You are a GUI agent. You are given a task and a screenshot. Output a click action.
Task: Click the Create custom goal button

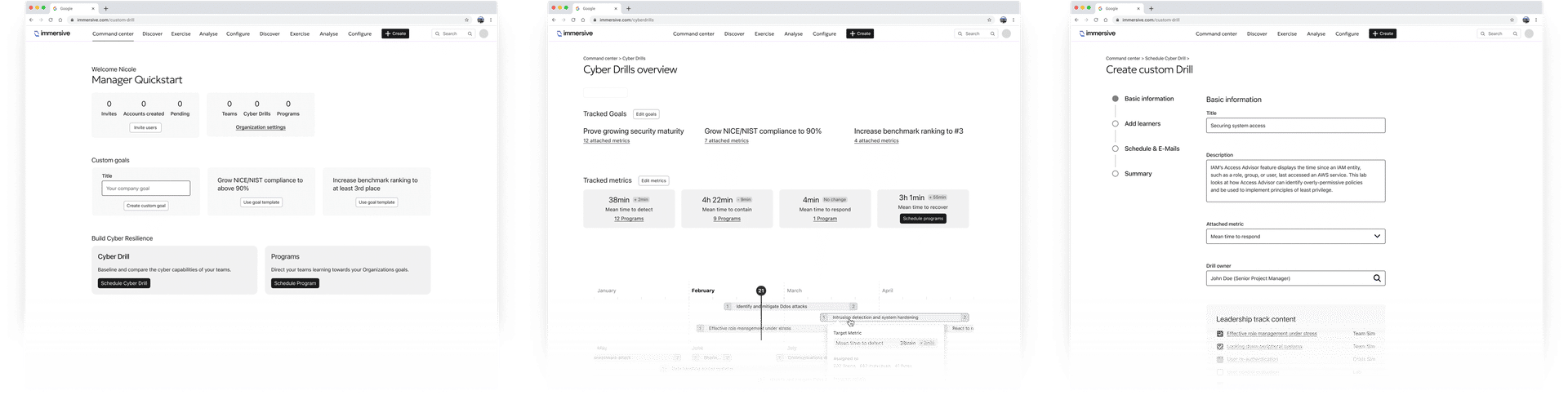click(145, 206)
